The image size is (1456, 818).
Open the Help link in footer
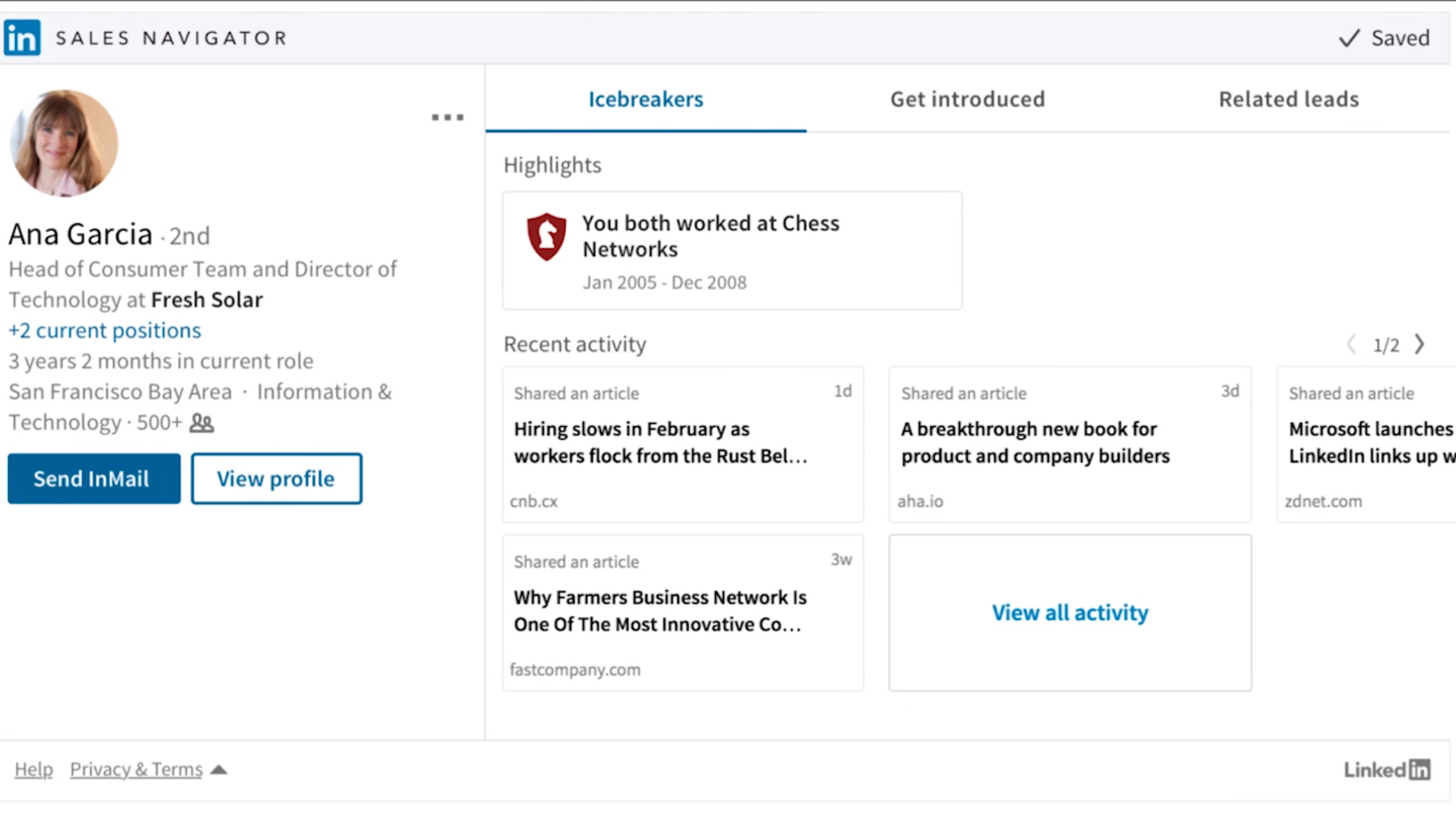pyautogui.click(x=33, y=769)
